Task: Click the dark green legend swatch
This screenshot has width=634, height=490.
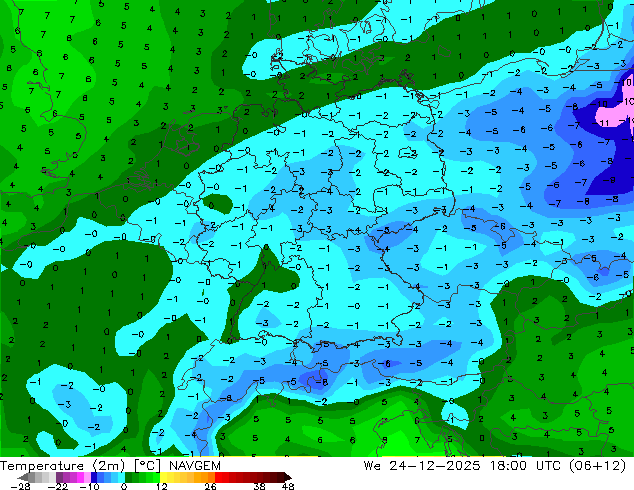Action: pyautogui.click(x=128, y=478)
